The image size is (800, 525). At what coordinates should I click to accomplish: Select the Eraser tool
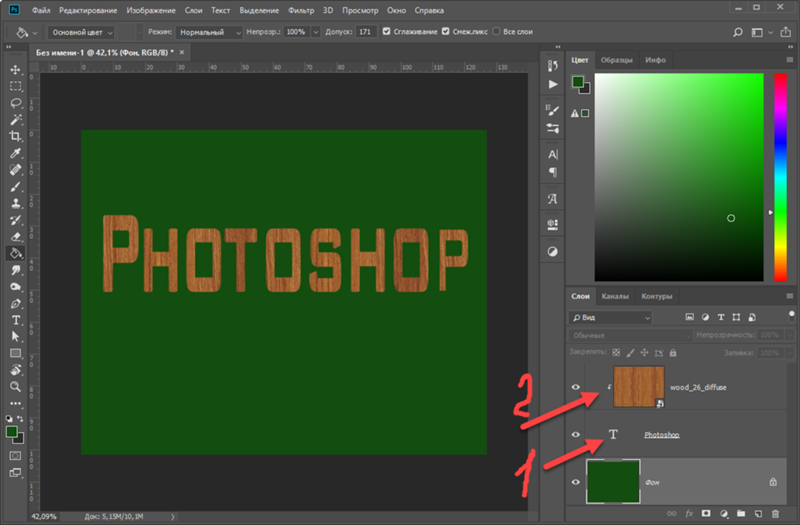(16, 236)
